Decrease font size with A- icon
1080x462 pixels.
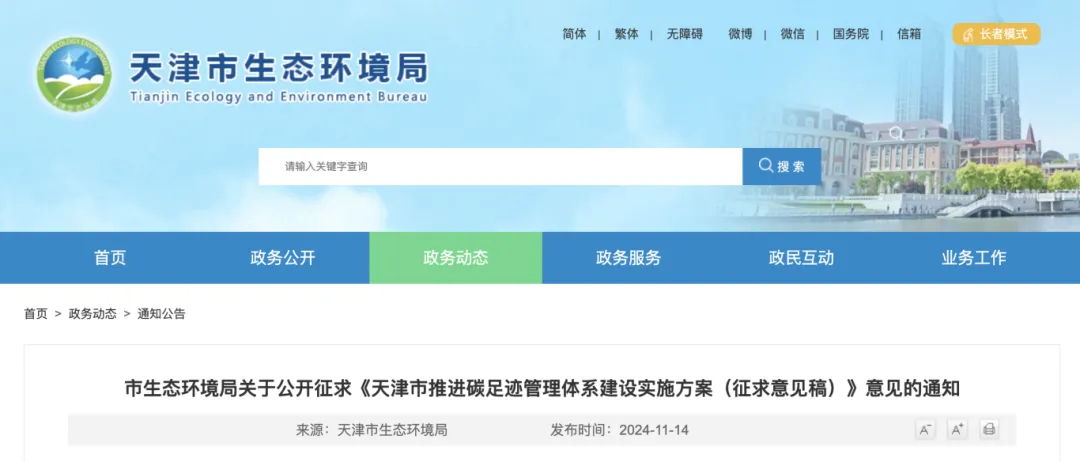click(925, 430)
